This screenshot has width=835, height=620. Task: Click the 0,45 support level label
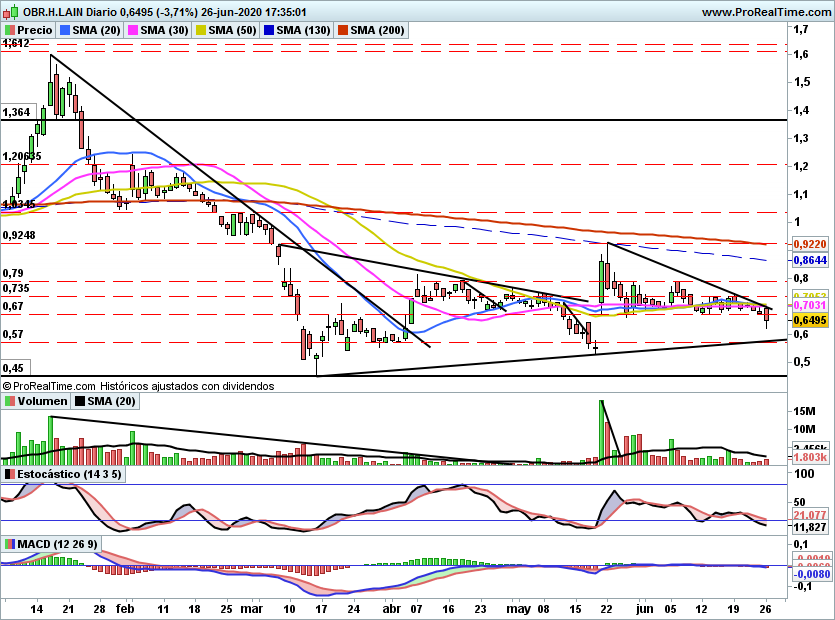click(x=15, y=368)
